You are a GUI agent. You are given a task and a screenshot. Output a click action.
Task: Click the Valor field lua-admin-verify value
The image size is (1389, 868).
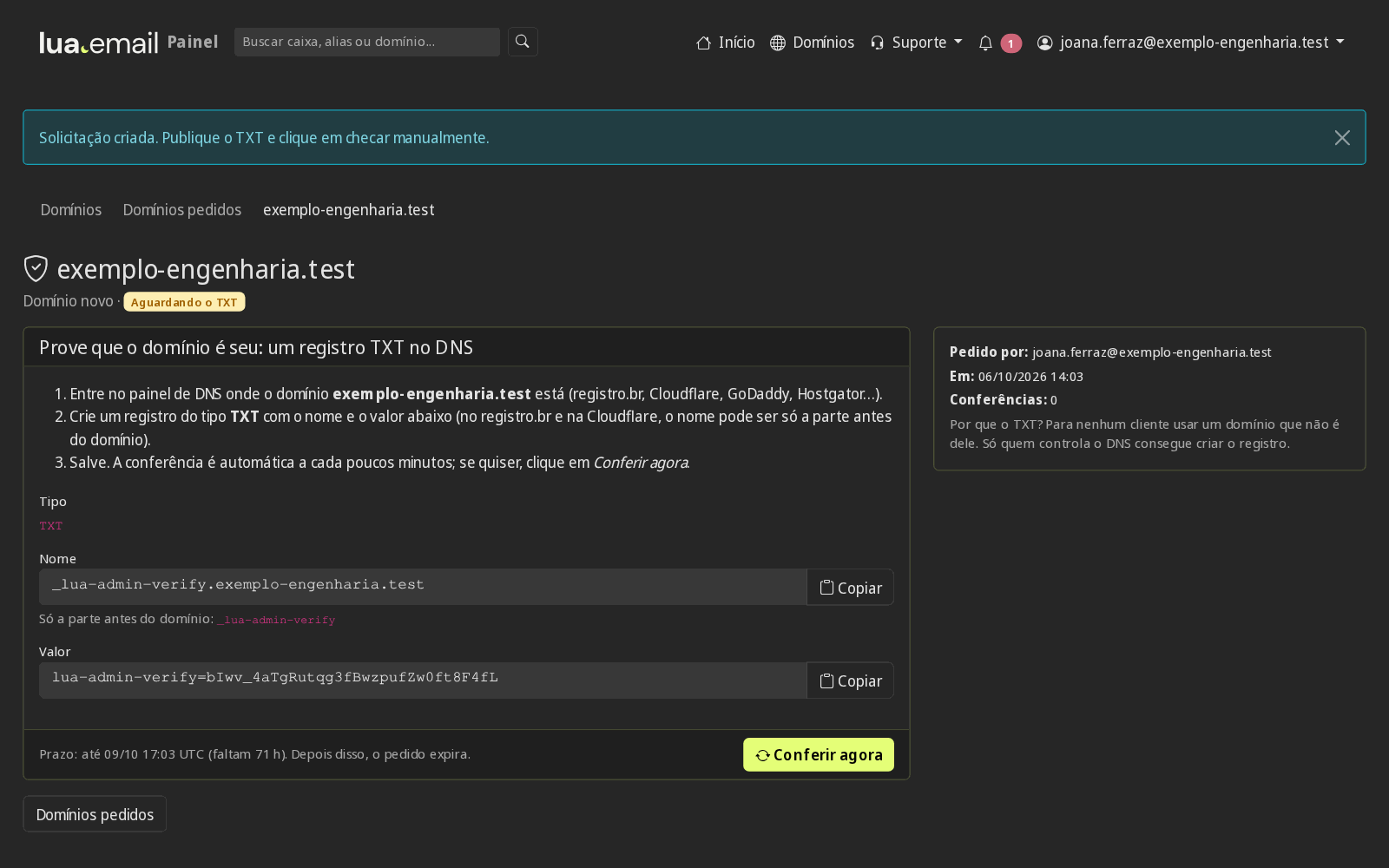pyautogui.click(x=423, y=680)
